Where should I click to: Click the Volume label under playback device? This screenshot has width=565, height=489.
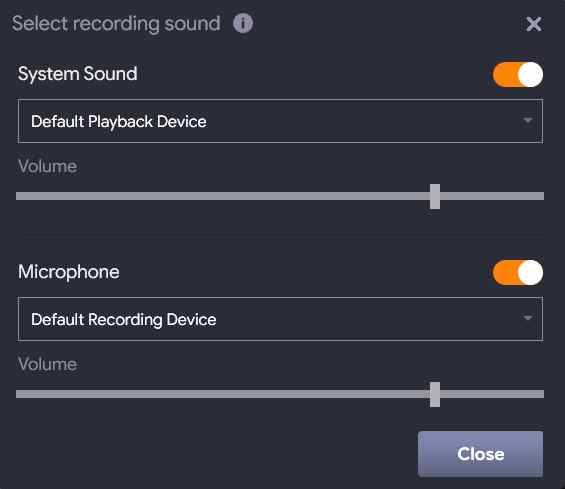coord(47,166)
